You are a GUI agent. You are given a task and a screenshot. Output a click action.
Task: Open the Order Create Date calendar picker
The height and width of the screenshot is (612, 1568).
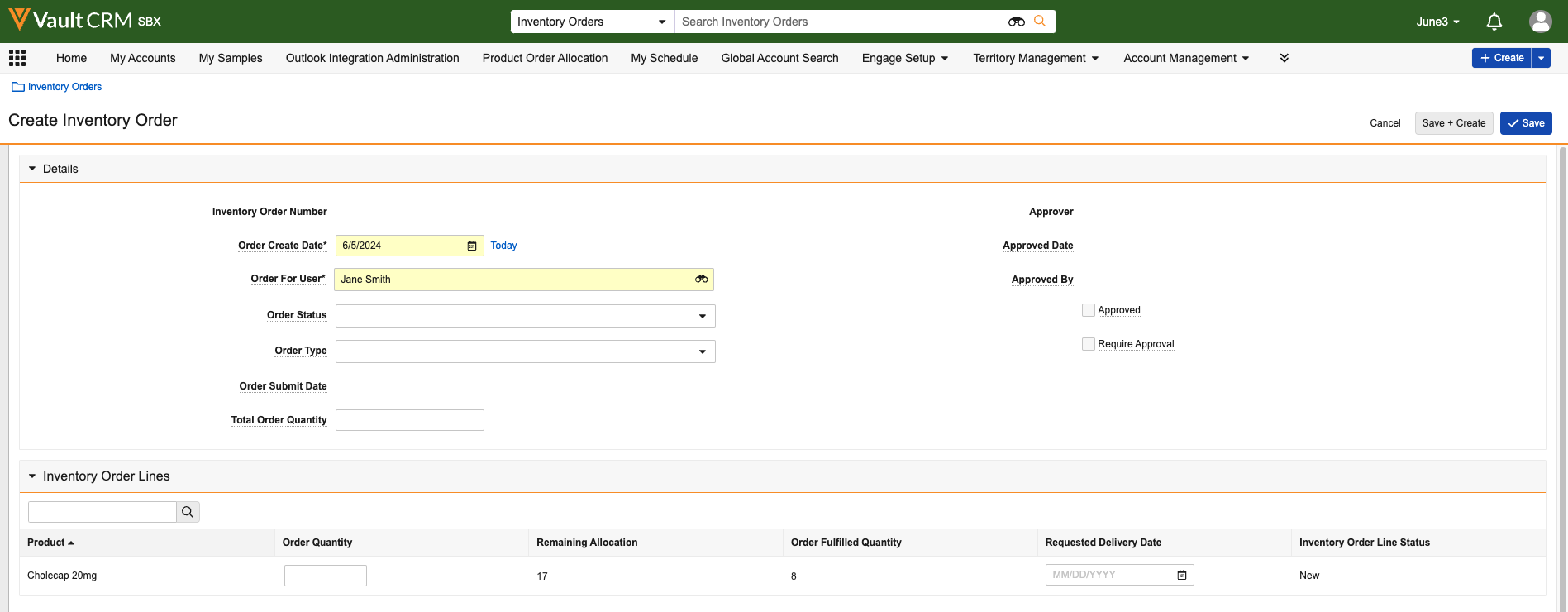[472, 246]
